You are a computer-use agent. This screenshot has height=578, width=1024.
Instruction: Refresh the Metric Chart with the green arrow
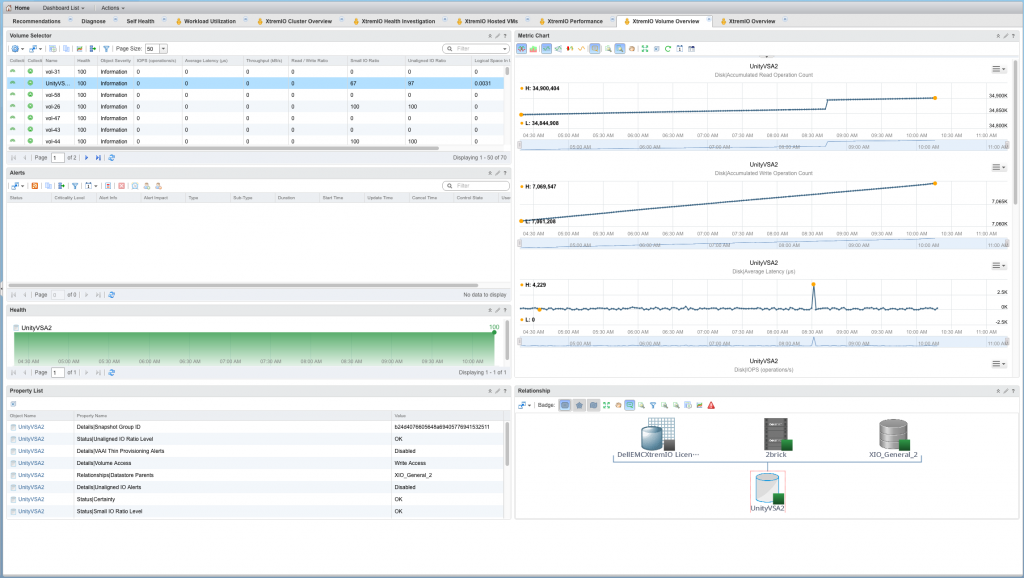667,48
